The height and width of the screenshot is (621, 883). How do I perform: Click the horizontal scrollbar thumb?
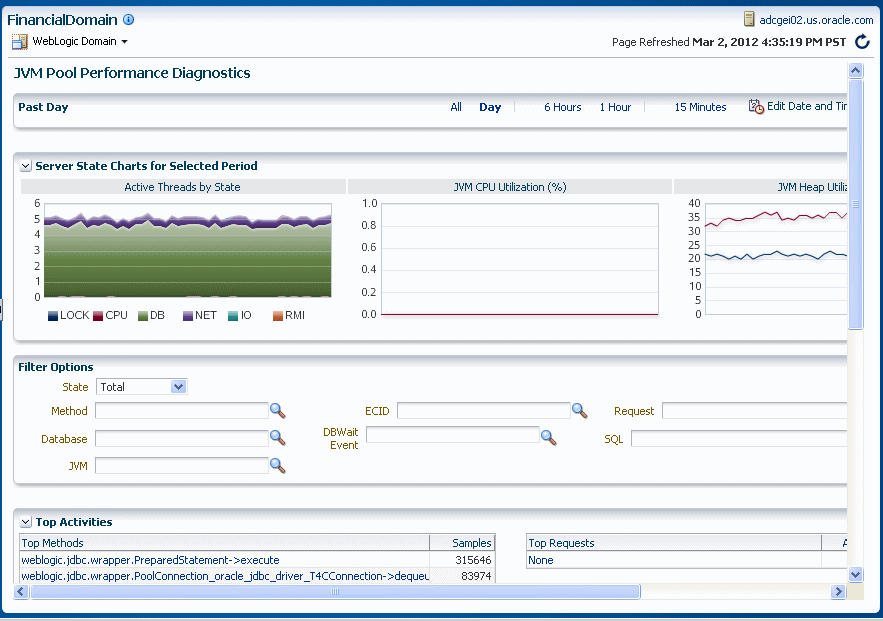click(335, 591)
